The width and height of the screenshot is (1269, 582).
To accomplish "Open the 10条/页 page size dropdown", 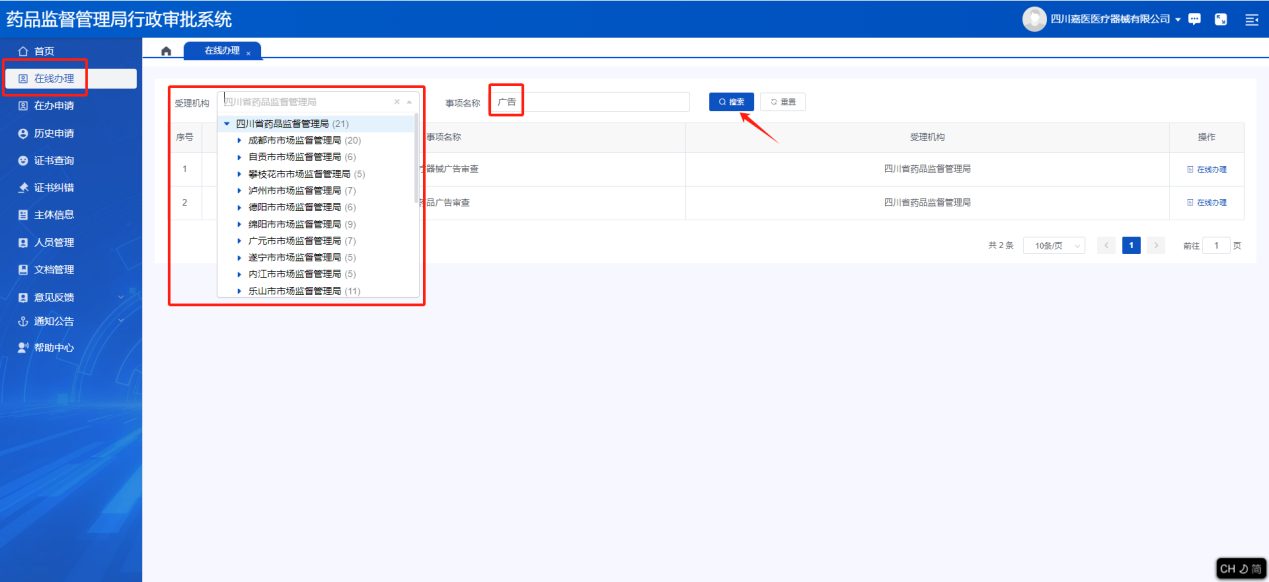I will 1054,245.
